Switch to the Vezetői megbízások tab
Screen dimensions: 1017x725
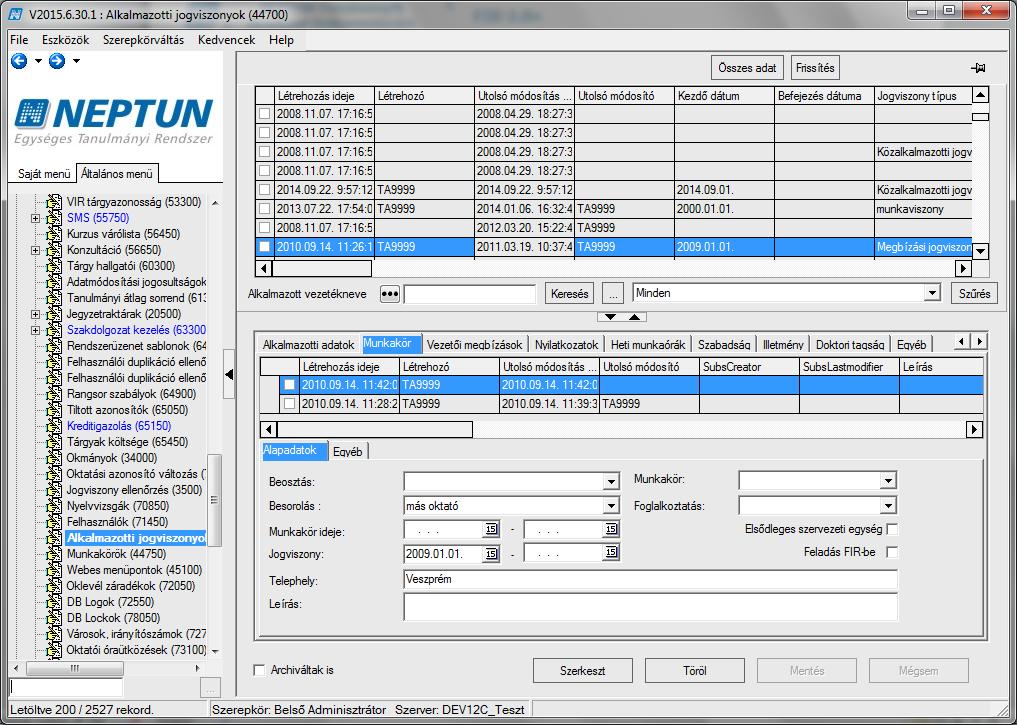475,345
